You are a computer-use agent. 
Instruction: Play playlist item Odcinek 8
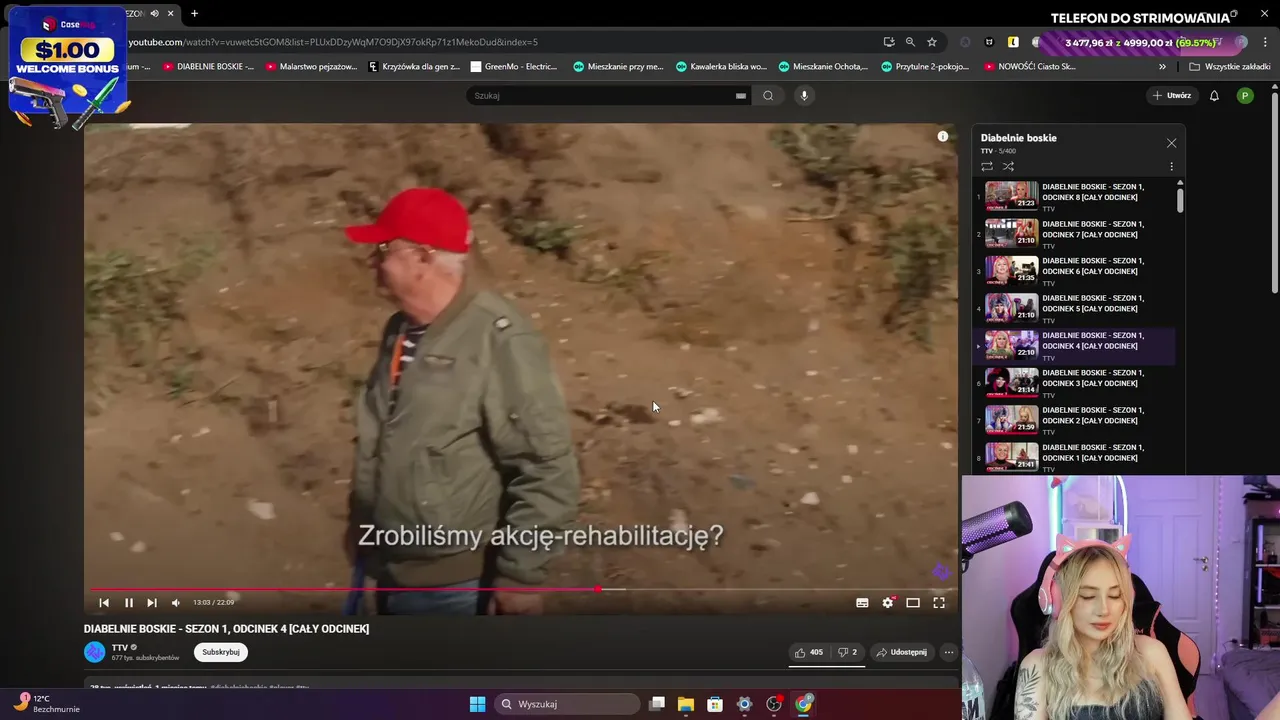[x=1075, y=196]
